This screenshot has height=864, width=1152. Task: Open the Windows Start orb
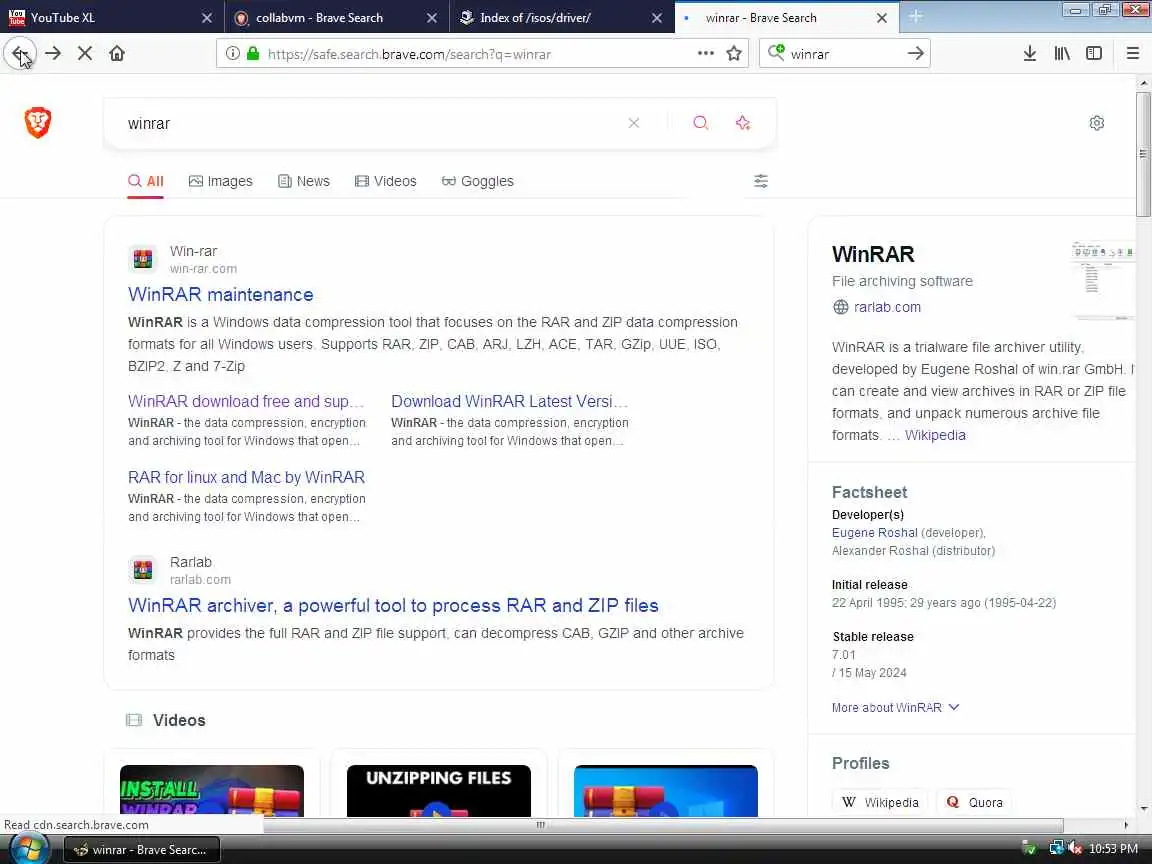click(30, 849)
